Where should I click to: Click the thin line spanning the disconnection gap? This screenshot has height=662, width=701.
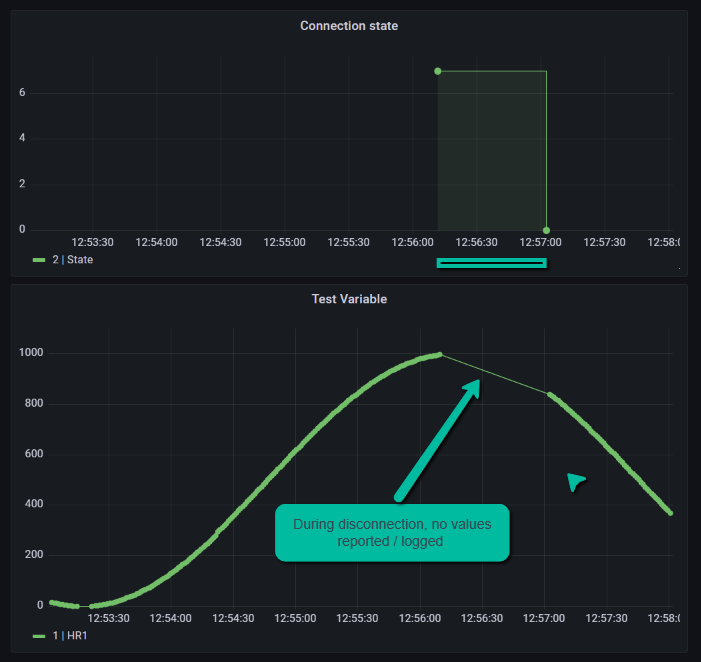tap(495, 374)
